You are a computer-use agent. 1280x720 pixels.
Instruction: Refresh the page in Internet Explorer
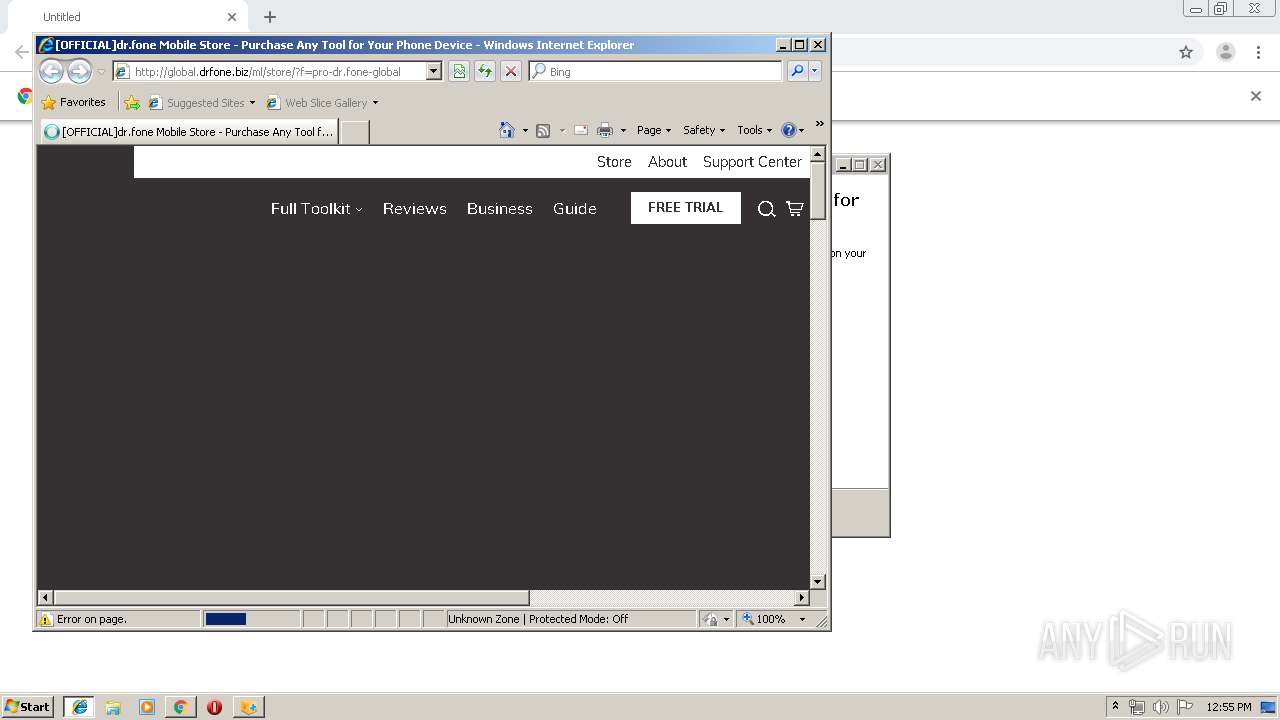coord(485,71)
